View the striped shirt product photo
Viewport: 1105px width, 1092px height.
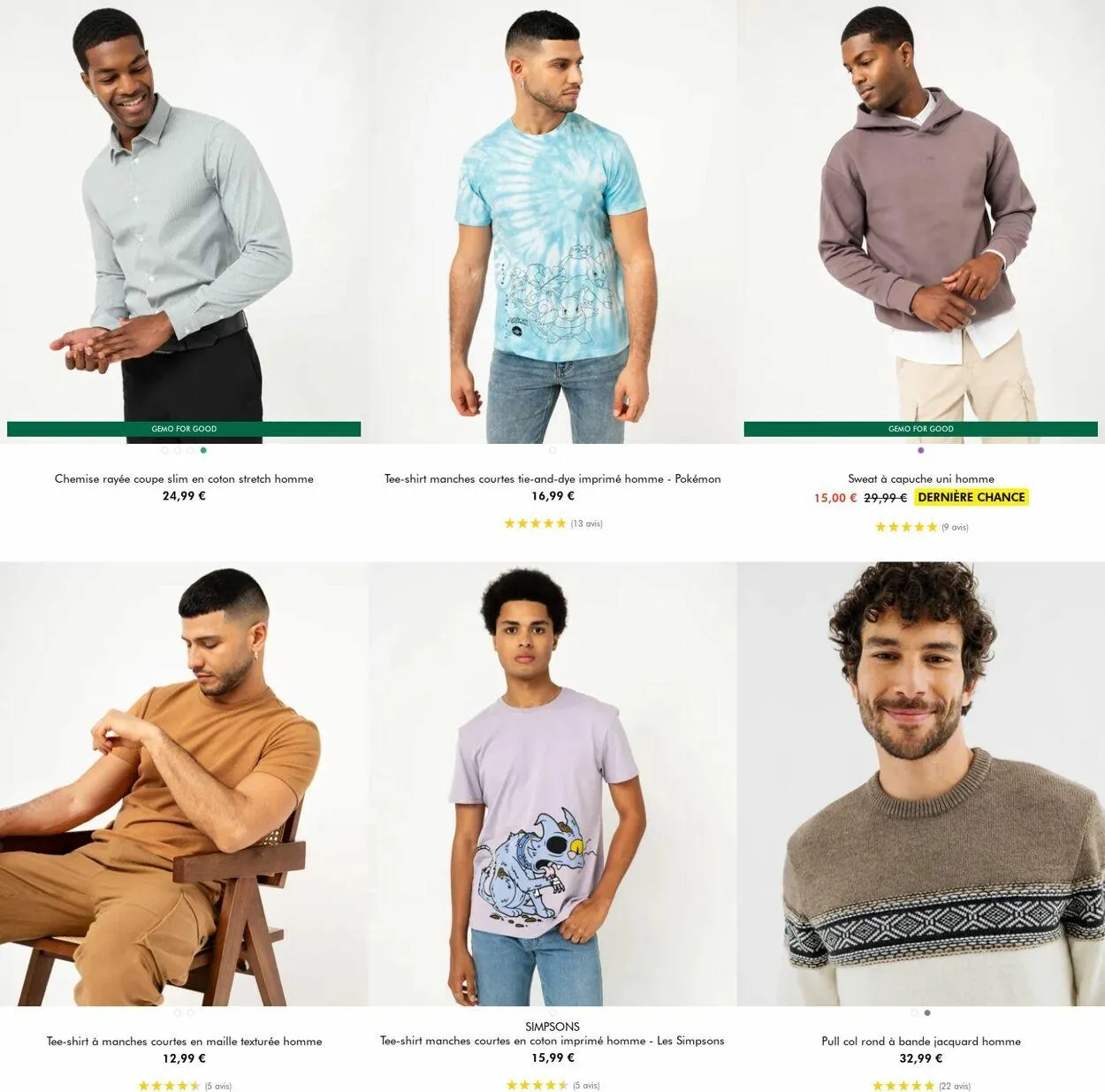(x=184, y=221)
